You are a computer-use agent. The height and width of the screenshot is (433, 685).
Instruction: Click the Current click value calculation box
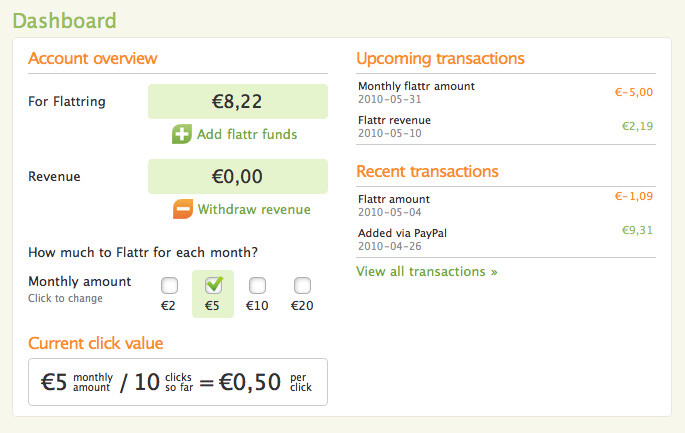[x=178, y=382]
